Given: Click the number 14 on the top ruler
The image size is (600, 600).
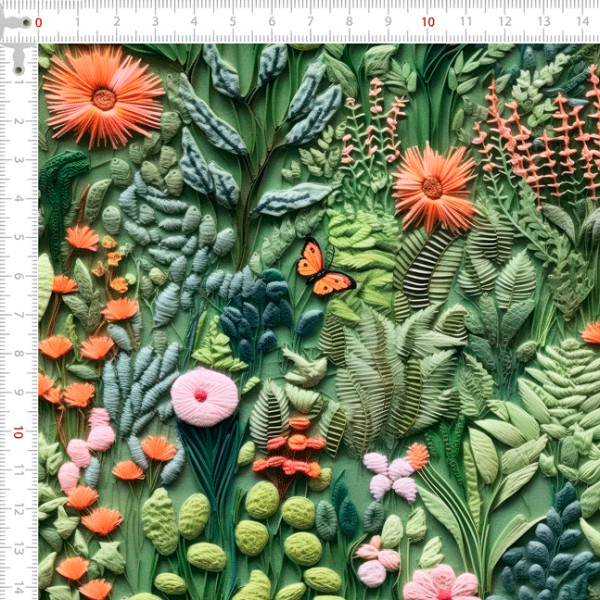Looking at the screenshot, I should click(583, 21).
